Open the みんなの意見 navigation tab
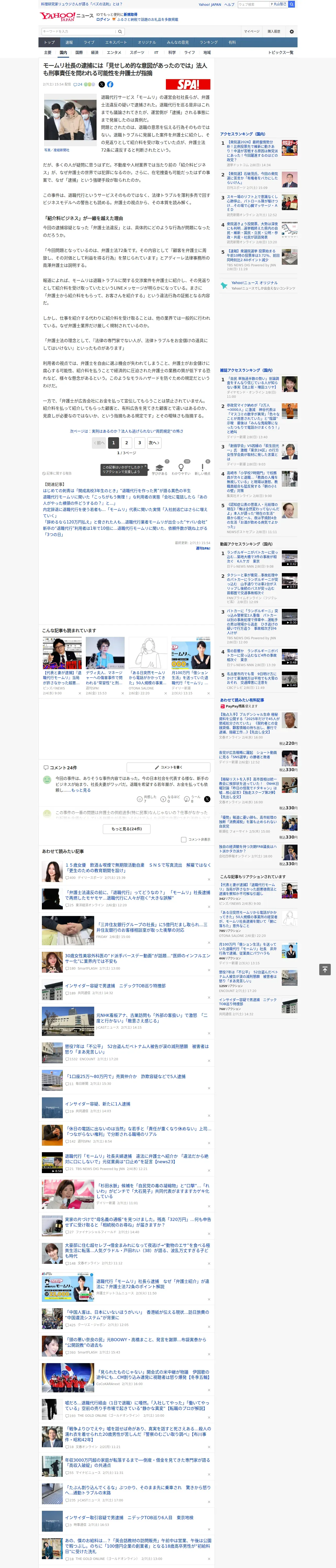The height and width of the screenshot is (1568, 336). point(178,43)
